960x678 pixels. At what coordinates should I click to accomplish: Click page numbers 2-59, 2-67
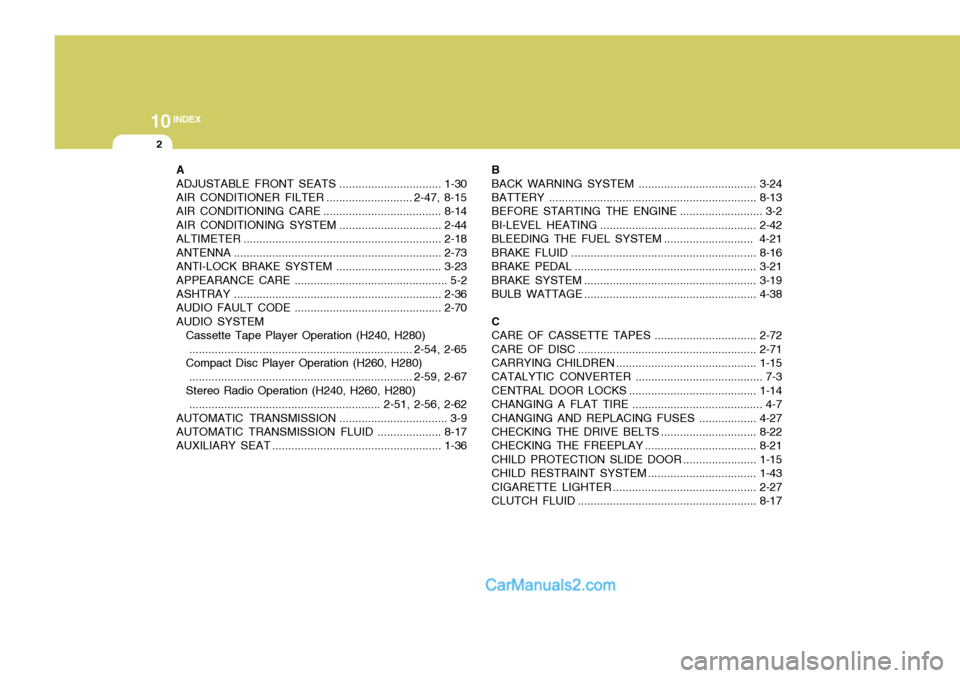pyautogui.click(x=440, y=377)
